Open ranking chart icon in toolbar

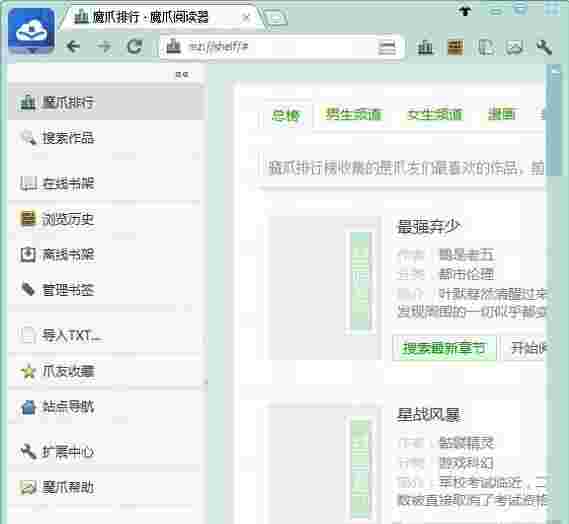pos(425,47)
